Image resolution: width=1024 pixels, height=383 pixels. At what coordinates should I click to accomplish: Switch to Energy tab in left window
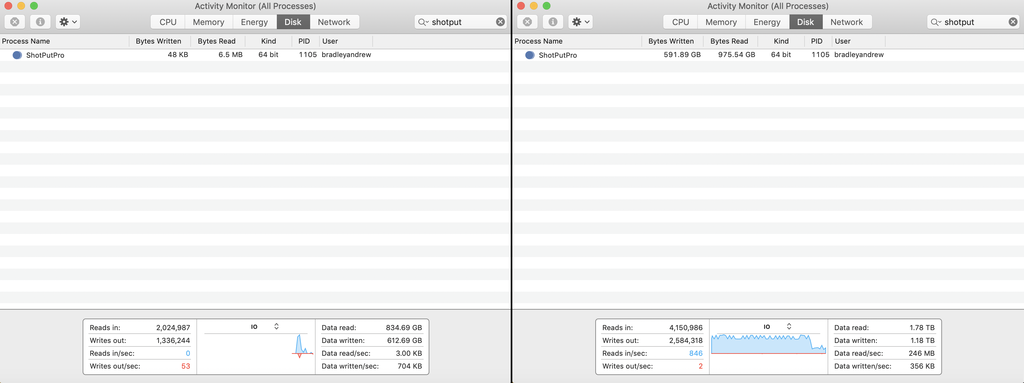click(254, 22)
